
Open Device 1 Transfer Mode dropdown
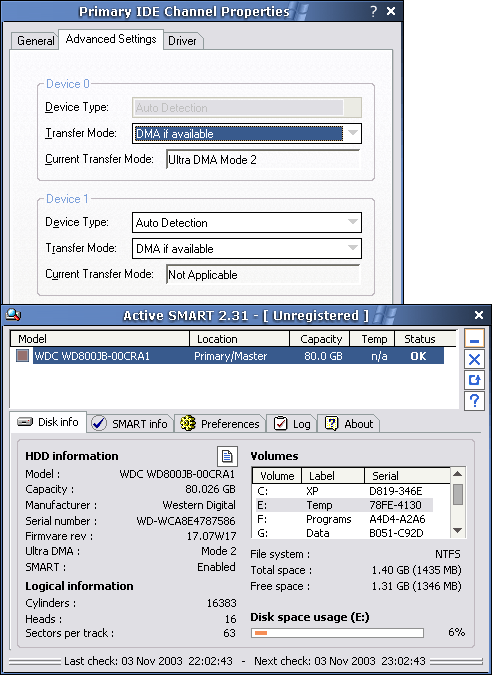(353, 248)
